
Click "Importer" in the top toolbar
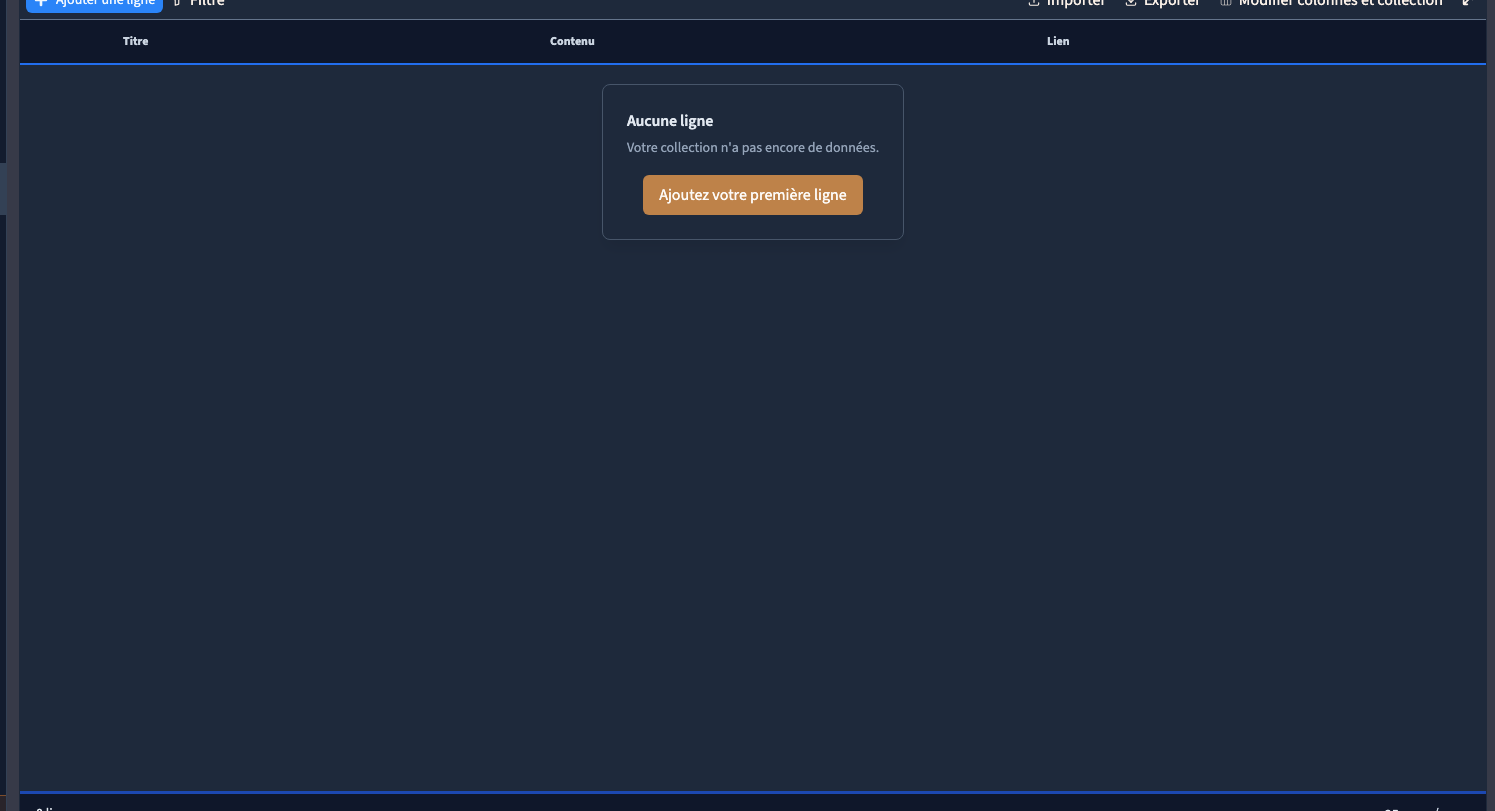coord(1066,4)
